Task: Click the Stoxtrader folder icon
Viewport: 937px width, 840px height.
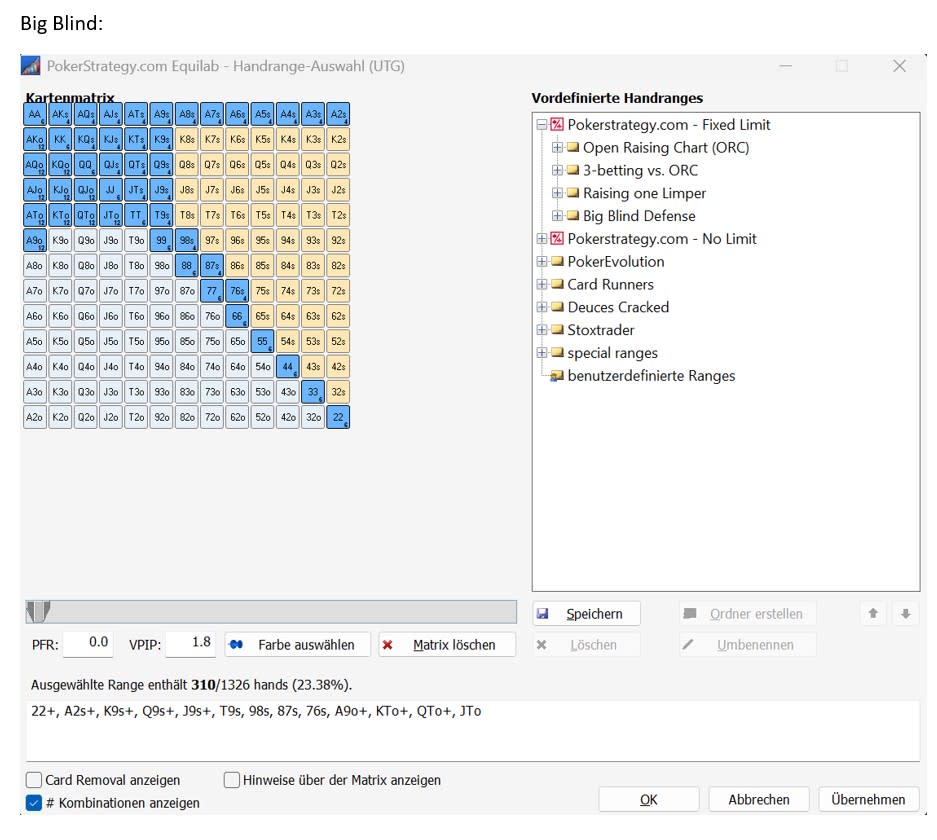Action: [x=557, y=330]
